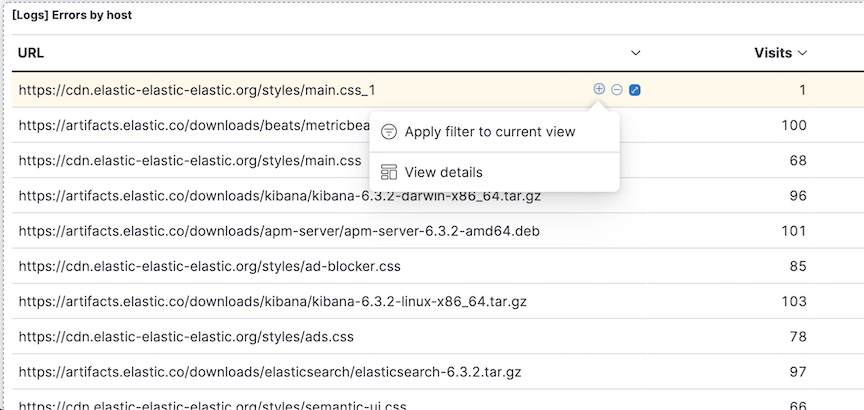Viewport: 864px width, 410px height.
Task: Click the details icon beside View details
Action: [389, 172]
